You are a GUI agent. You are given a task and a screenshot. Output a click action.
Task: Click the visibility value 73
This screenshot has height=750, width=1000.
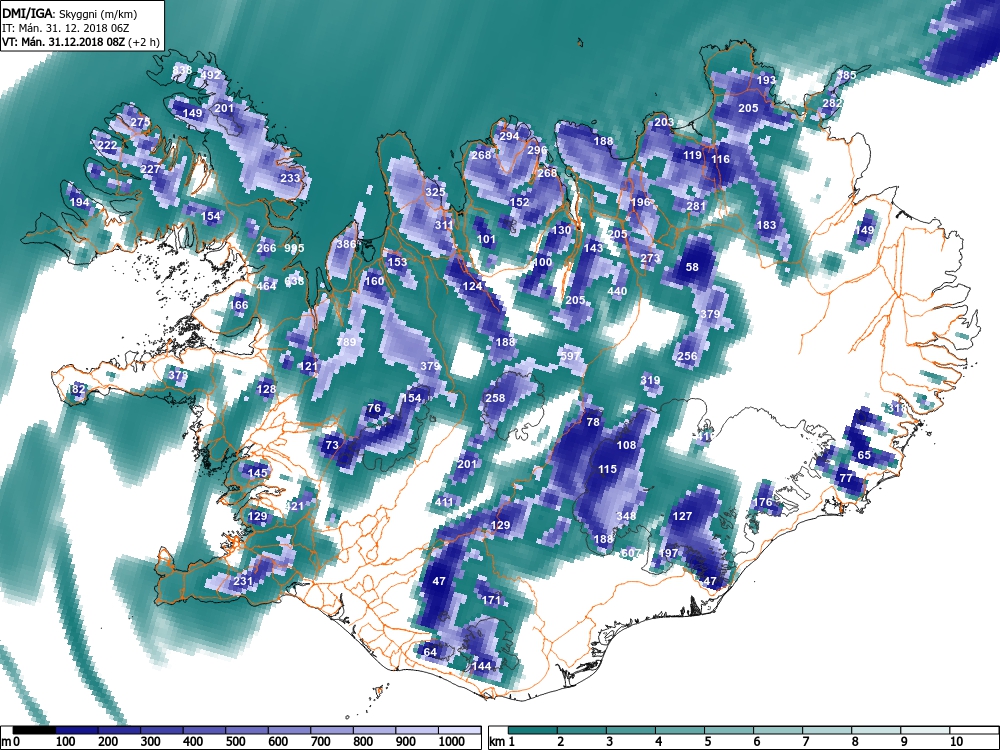tap(332, 445)
